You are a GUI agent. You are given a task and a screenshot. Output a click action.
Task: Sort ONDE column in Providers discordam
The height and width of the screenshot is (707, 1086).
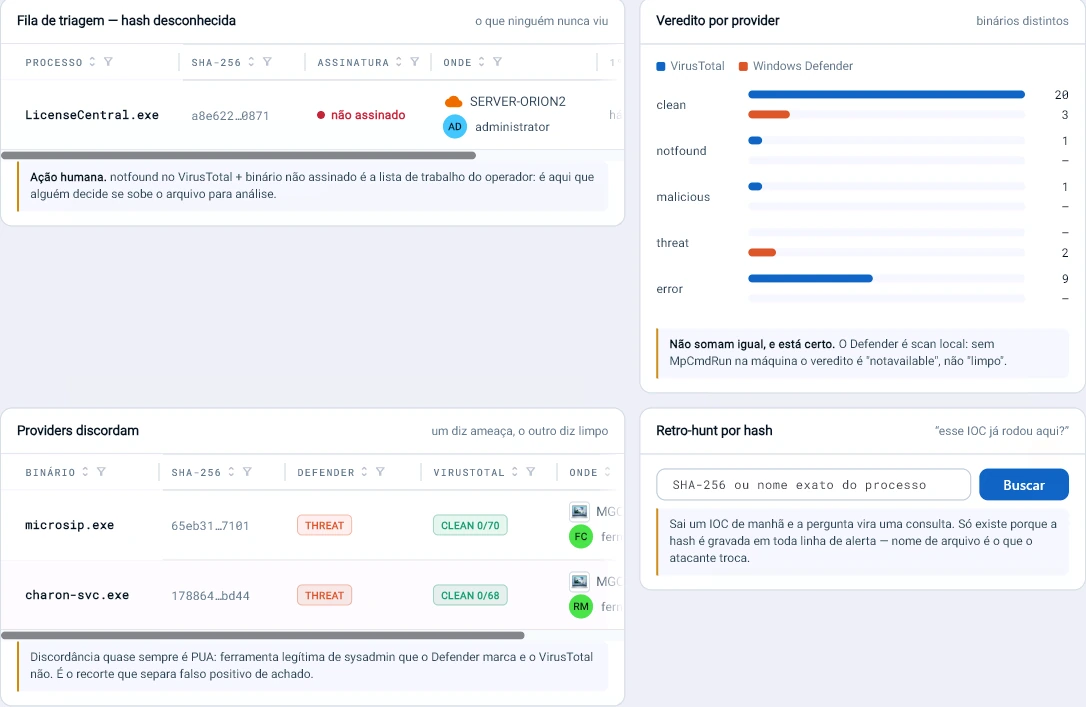(x=607, y=472)
